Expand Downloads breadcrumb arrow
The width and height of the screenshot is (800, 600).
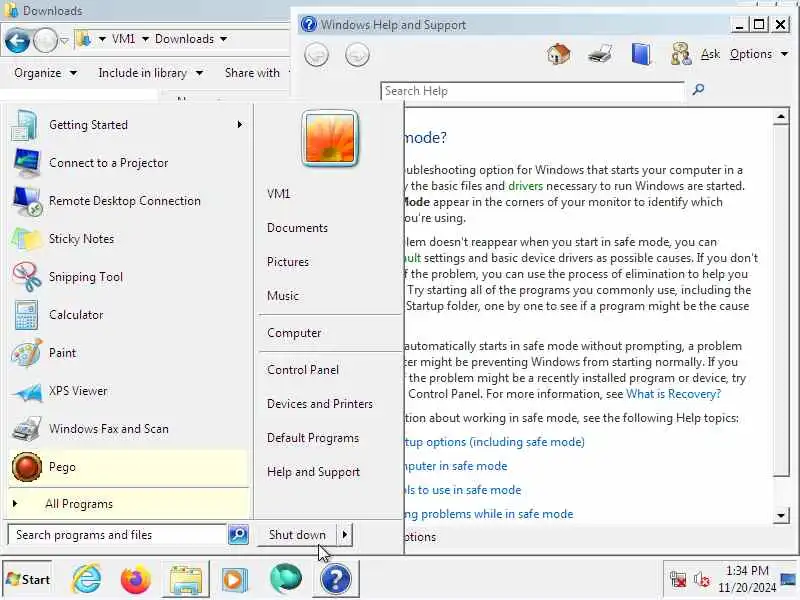(223, 39)
